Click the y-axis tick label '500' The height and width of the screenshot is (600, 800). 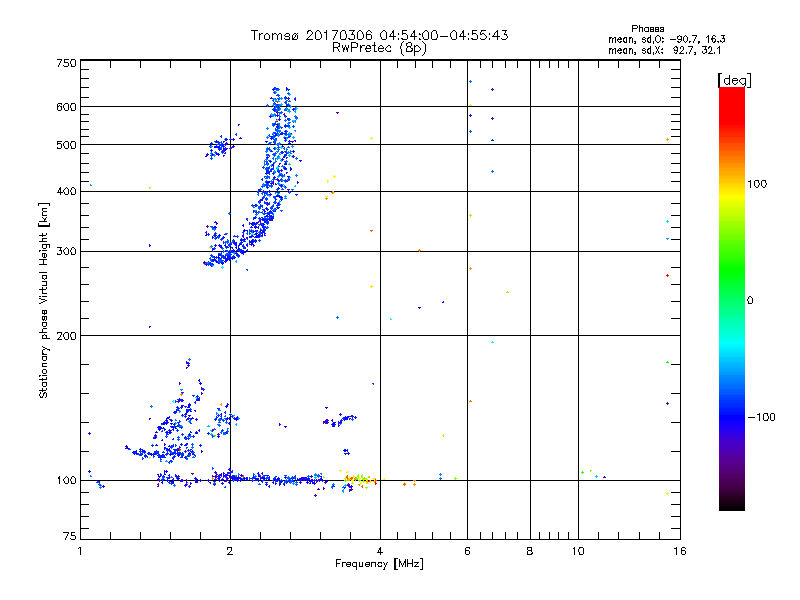[x=66, y=145]
